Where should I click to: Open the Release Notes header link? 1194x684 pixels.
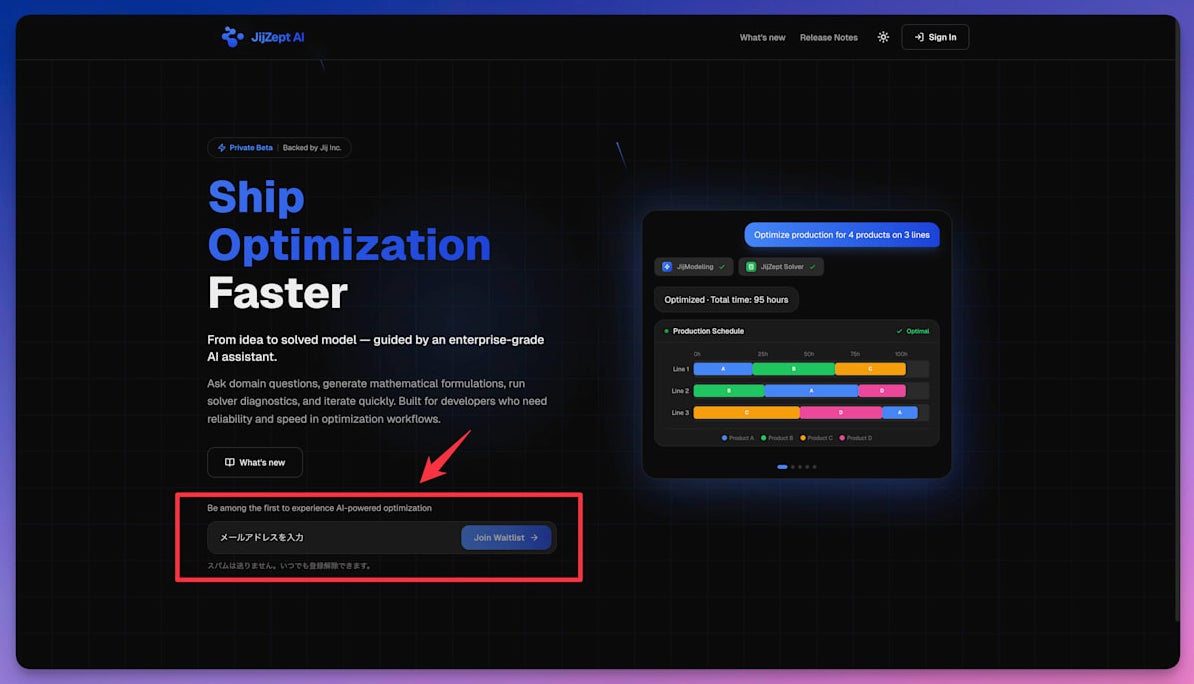[x=828, y=37]
